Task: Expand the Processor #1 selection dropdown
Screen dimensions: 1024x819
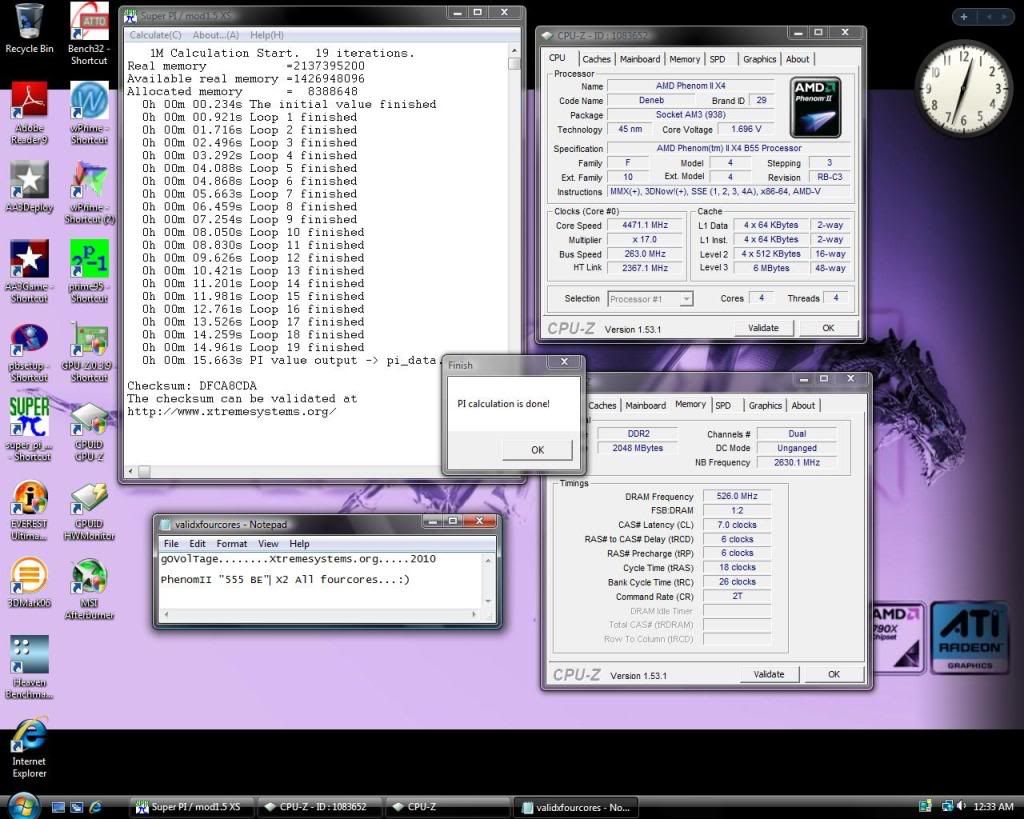Action: (x=650, y=298)
